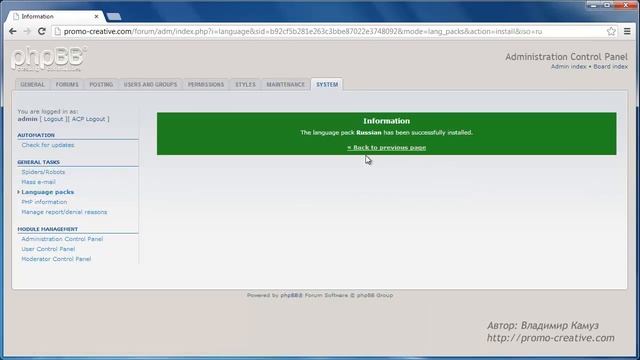Image resolution: width=640 pixels, height=360 pixels.
Task: Open the Maintenance tab
Action: point(285,84)
